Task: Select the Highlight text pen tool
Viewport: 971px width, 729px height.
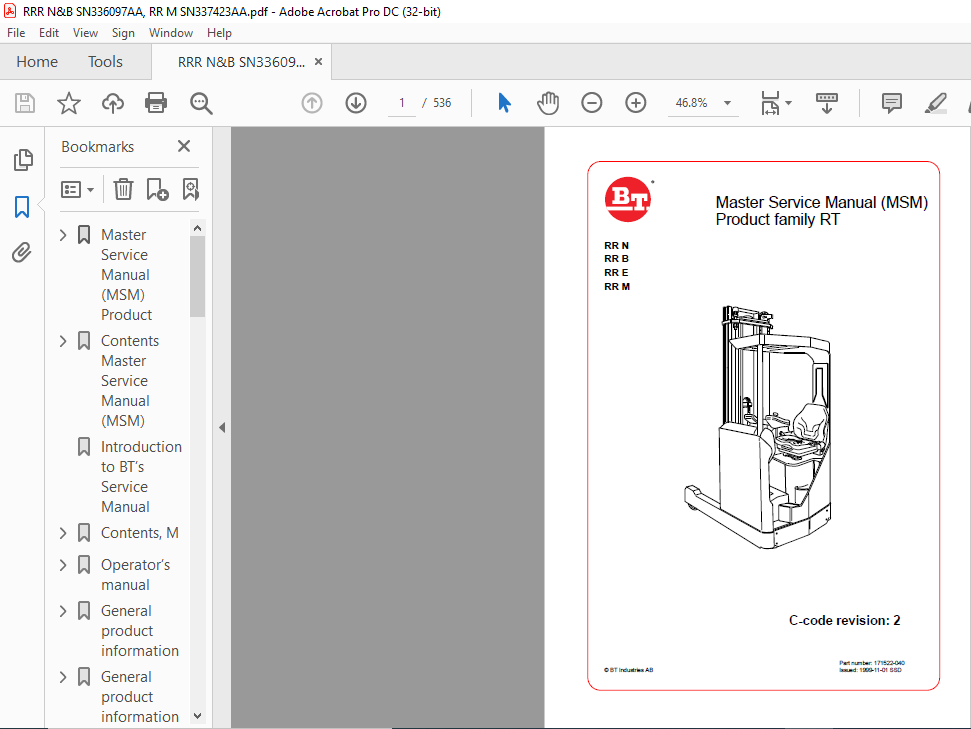Action: pos(936,103)
